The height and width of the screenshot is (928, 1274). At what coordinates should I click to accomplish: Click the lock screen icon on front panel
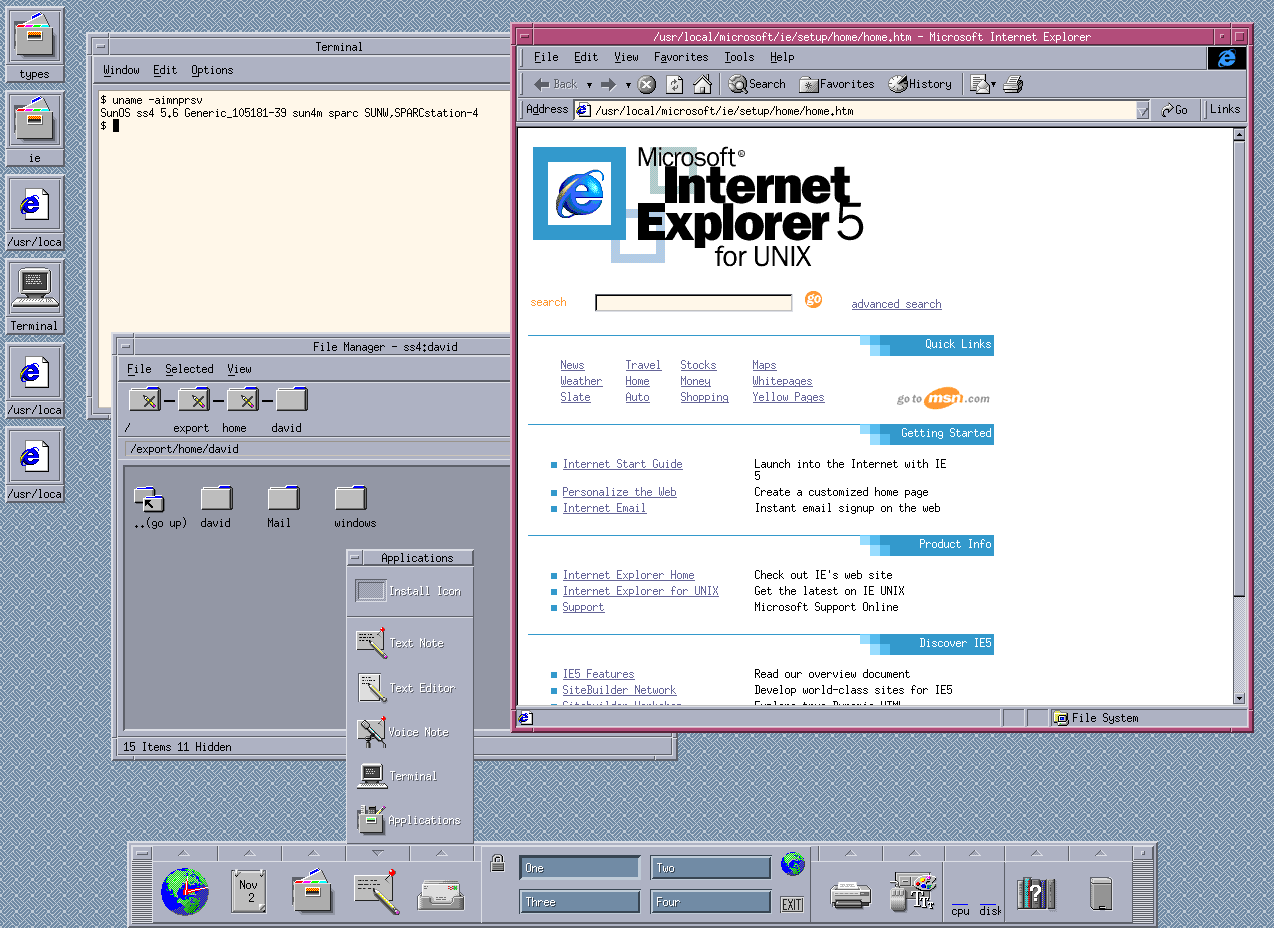[x=497, y=864]
